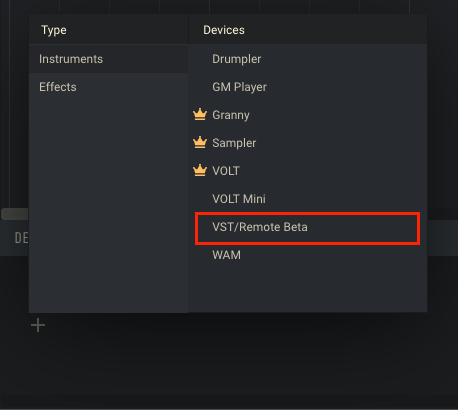
Task: Pick the Granny instrument entry
Action: 308,115
